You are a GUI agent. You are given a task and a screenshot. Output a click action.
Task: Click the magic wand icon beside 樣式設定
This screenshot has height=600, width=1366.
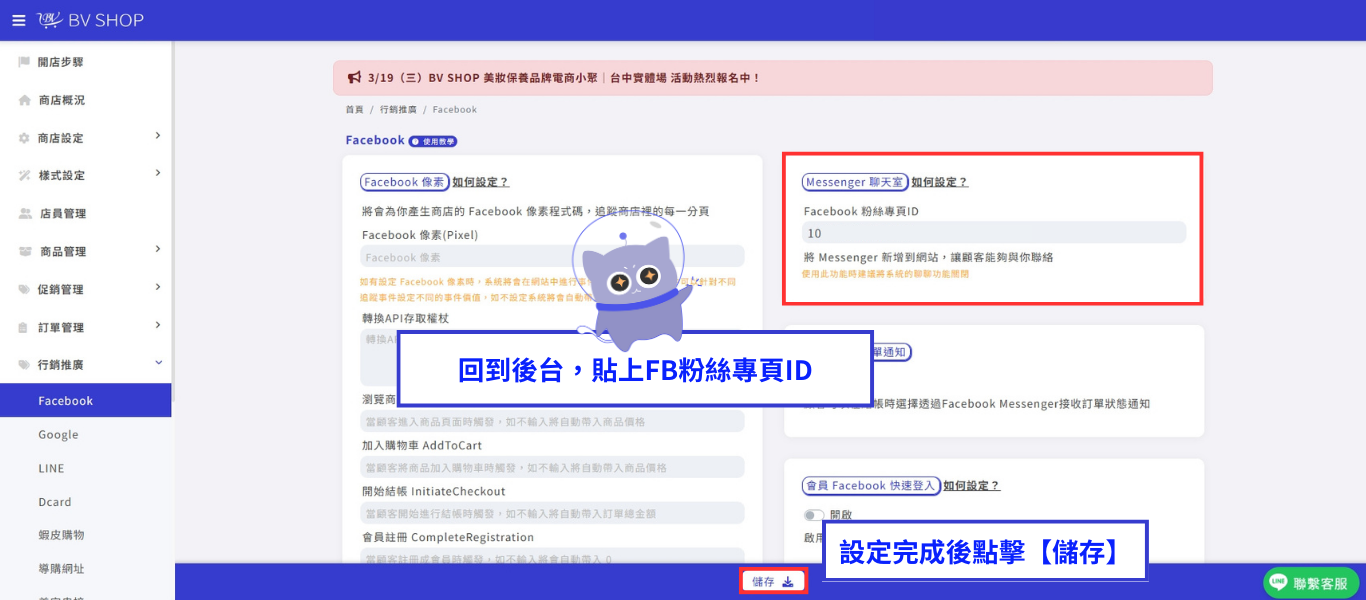(24, 176)
